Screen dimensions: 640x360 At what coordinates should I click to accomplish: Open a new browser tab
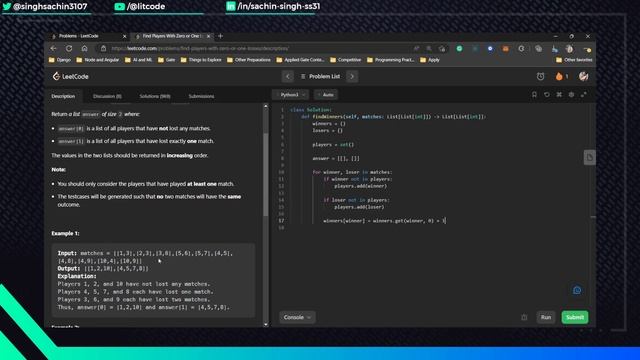point(220,36)
